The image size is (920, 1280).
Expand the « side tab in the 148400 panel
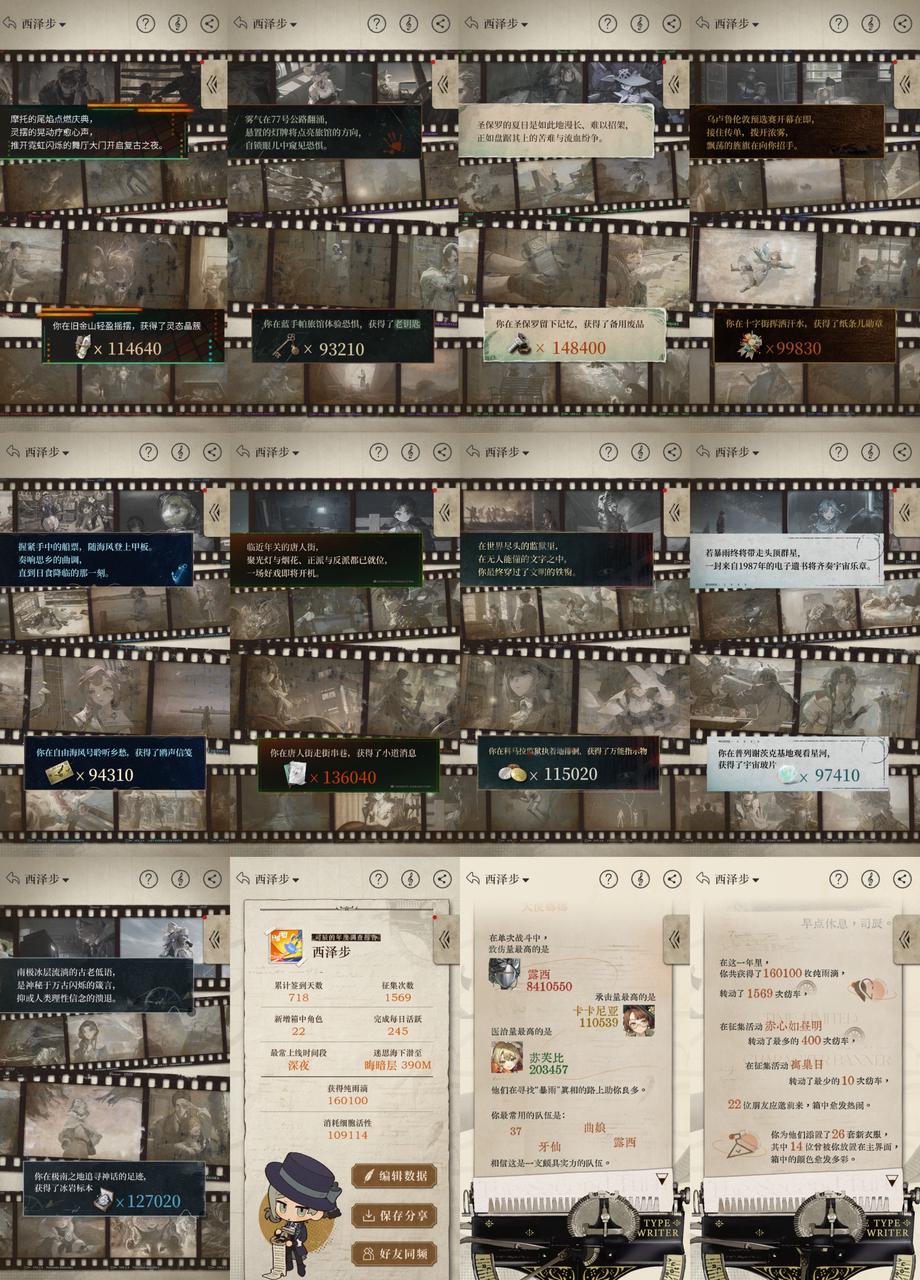tap(677, 84)
